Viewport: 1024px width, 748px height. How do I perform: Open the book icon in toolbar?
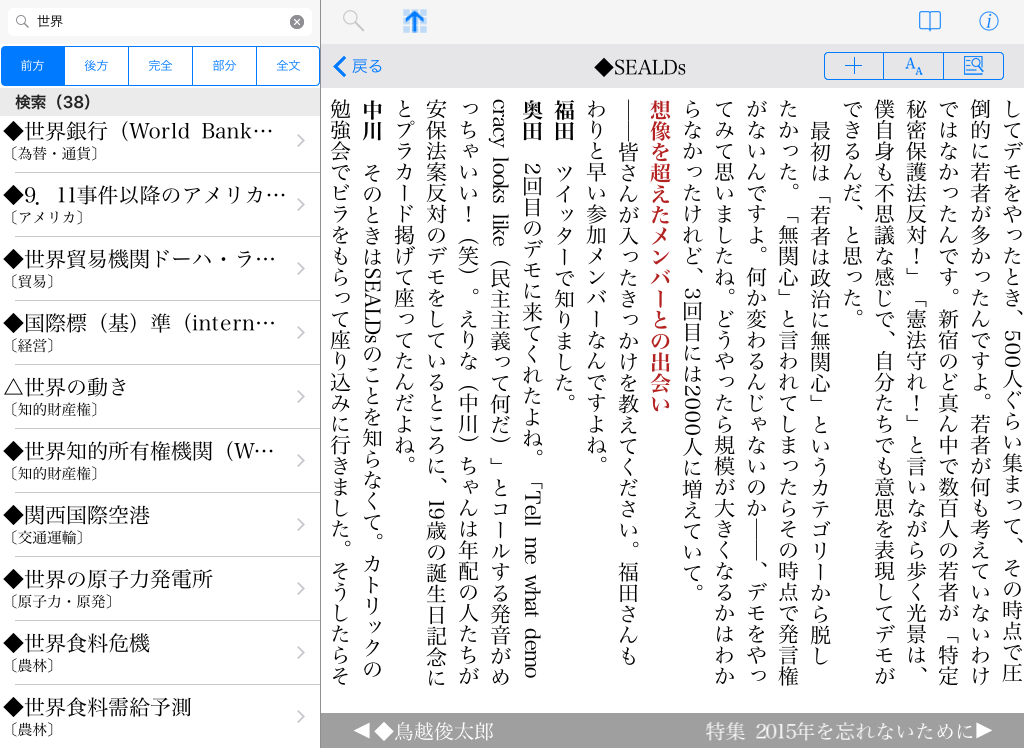tap(930, 21)
